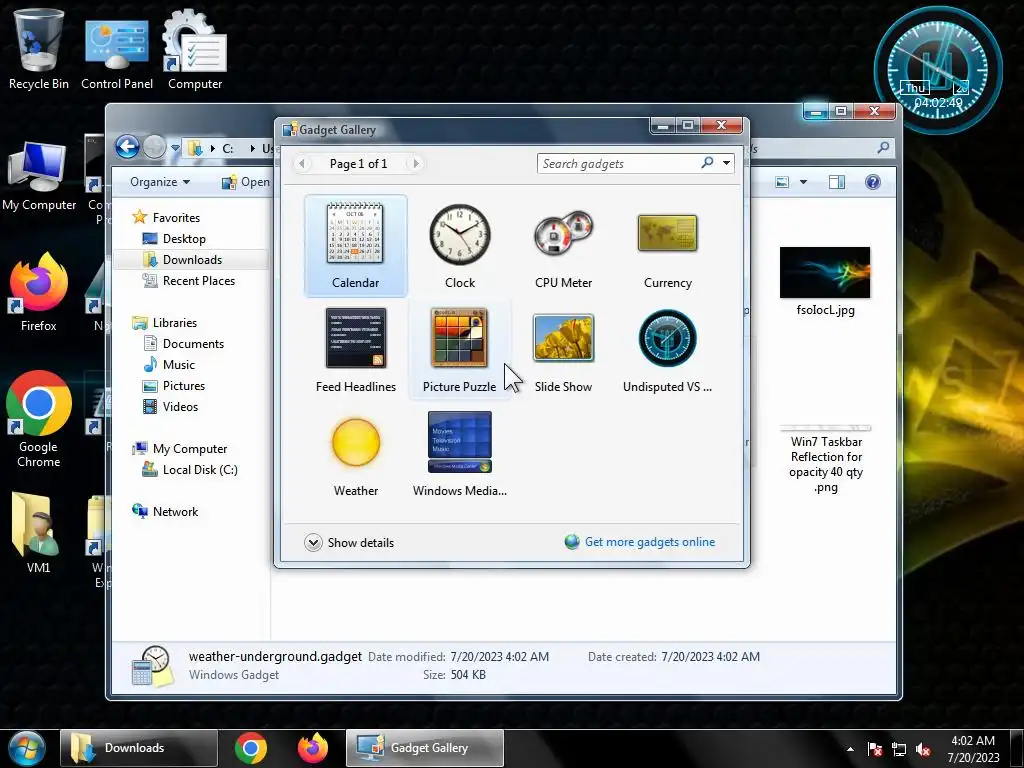The height and width of the screenshot is (768, 1024).
Task: Select Libraries in navigation pane
Action: [x=165, y=323]
